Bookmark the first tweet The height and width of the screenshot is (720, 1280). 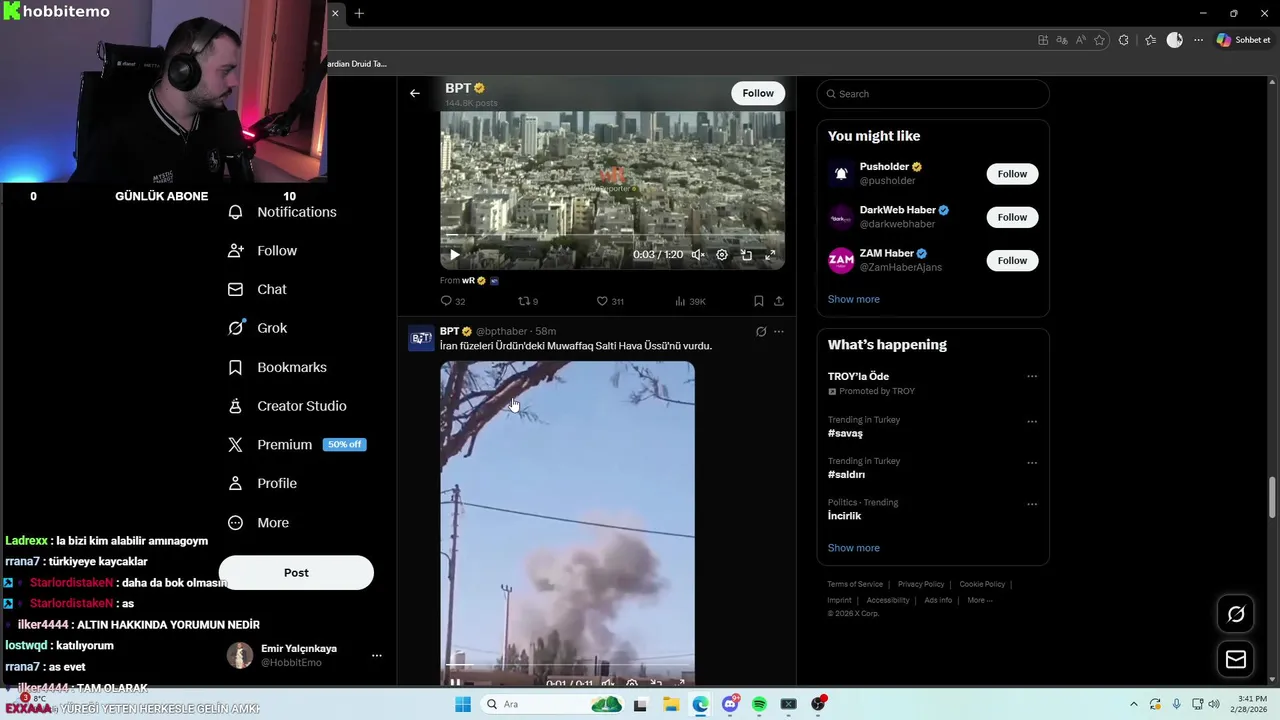point(758,301)
